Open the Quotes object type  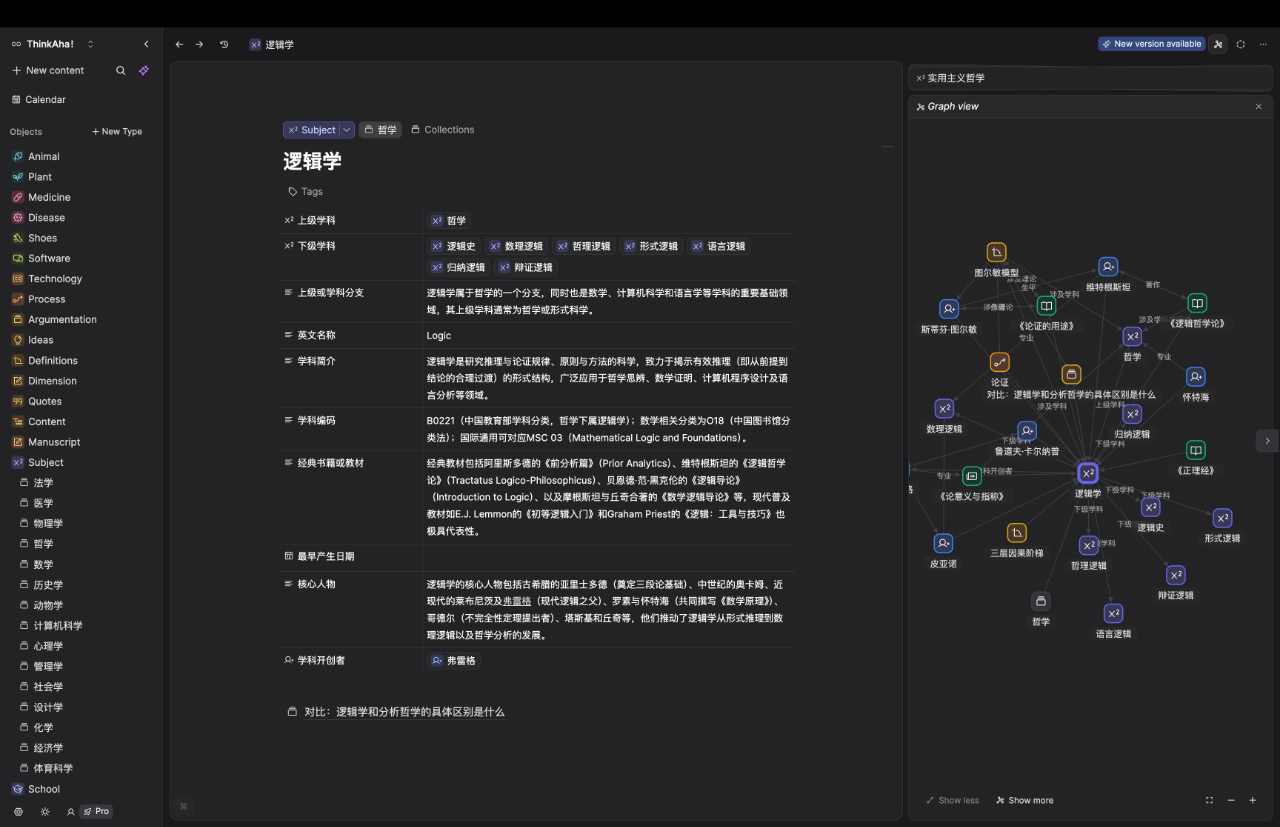tap(40, 401)
